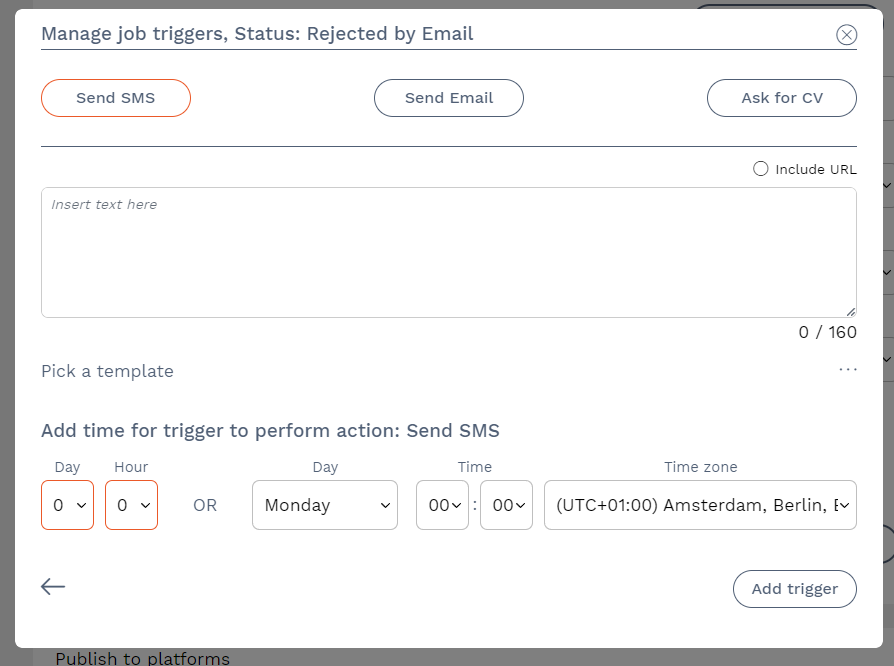
Task: Switch to the Send SMS action
Action: point(116,98)
